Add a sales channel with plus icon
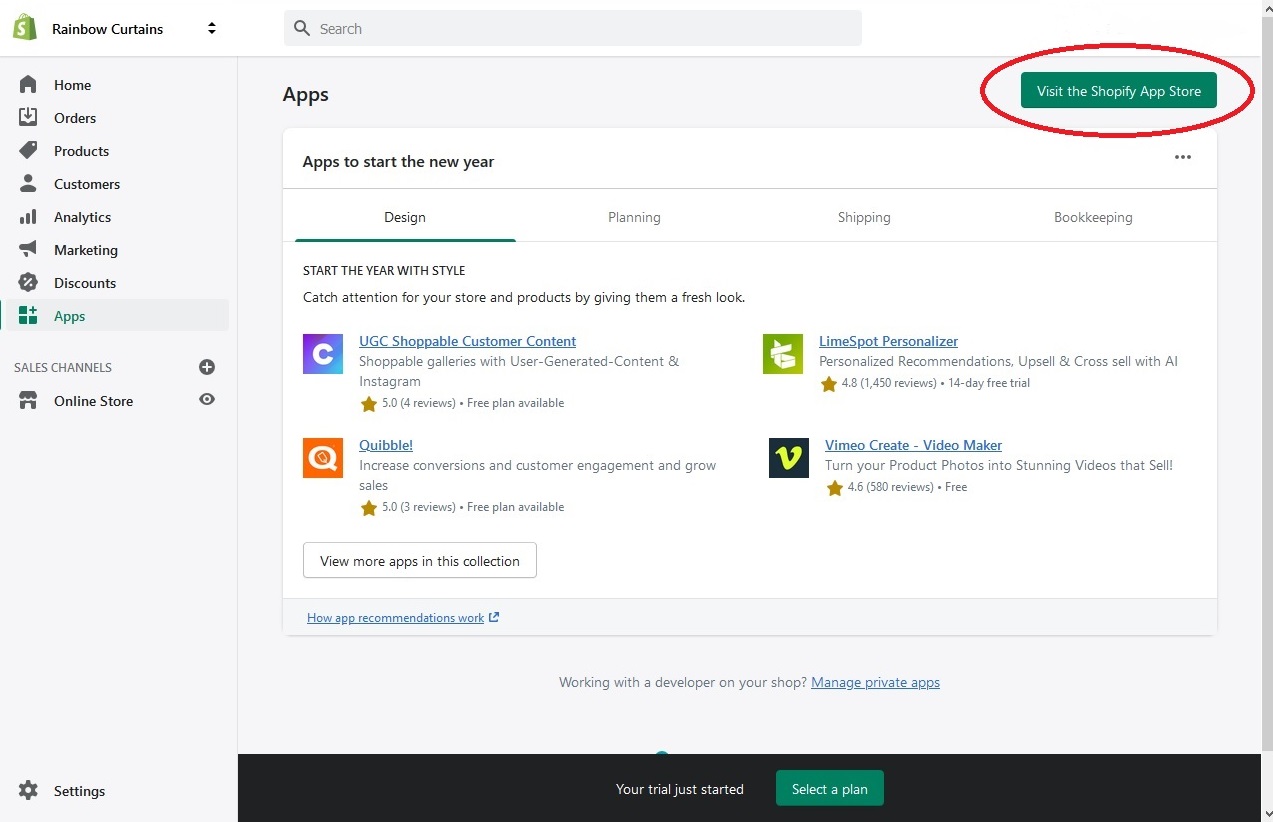1273x822 pixels. (x=207, y=367)
